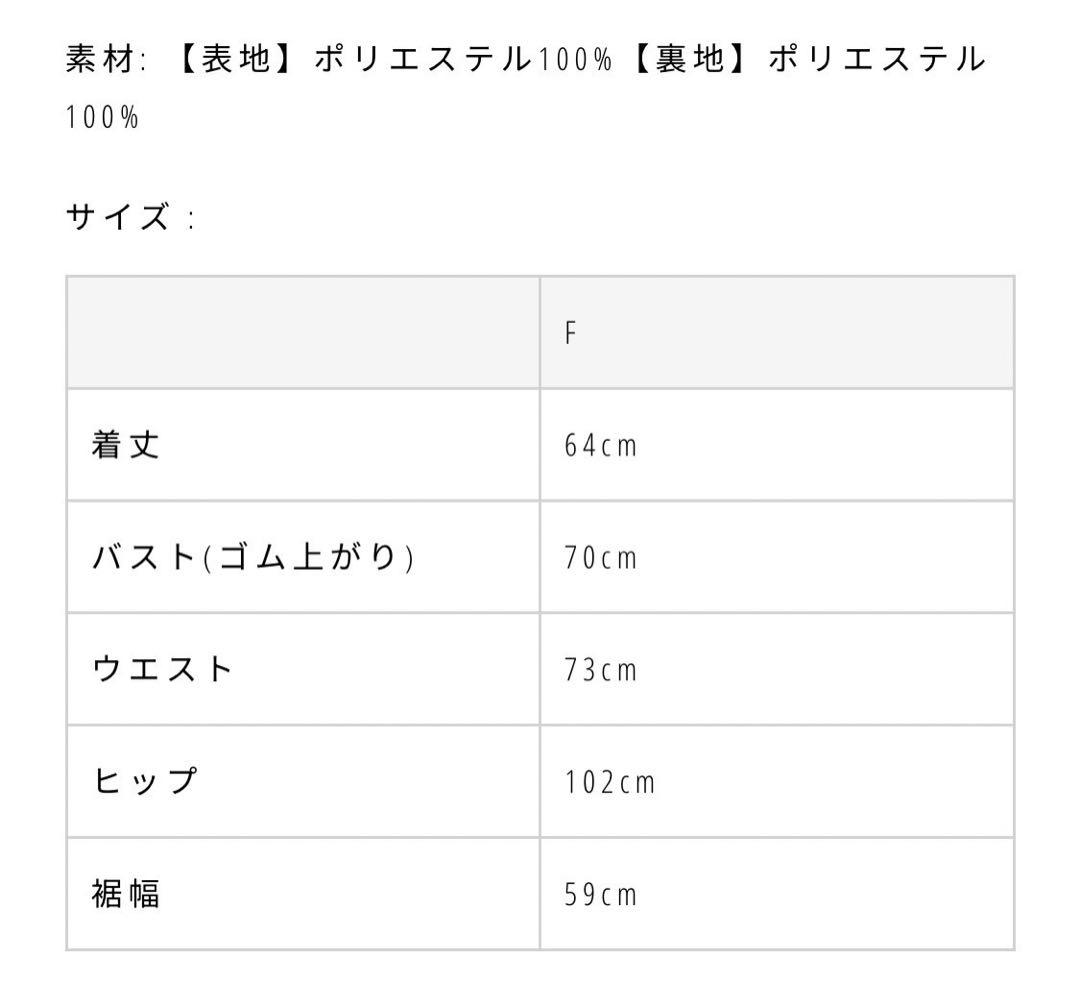
Task: Click the 73cm waist value
Action: pyautogui.click(x=600, y=670)
